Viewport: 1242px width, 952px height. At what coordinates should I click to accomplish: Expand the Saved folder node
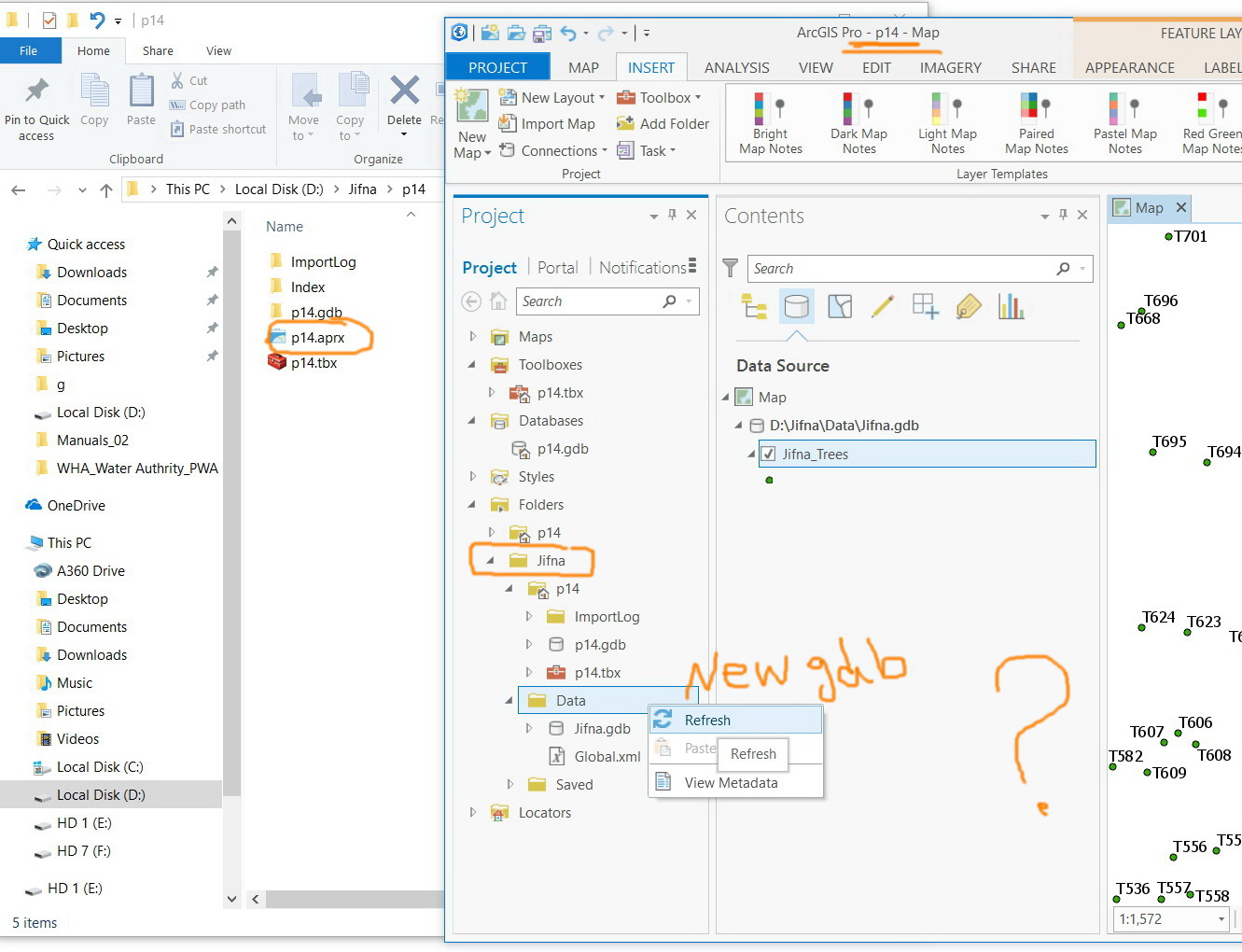510,784
